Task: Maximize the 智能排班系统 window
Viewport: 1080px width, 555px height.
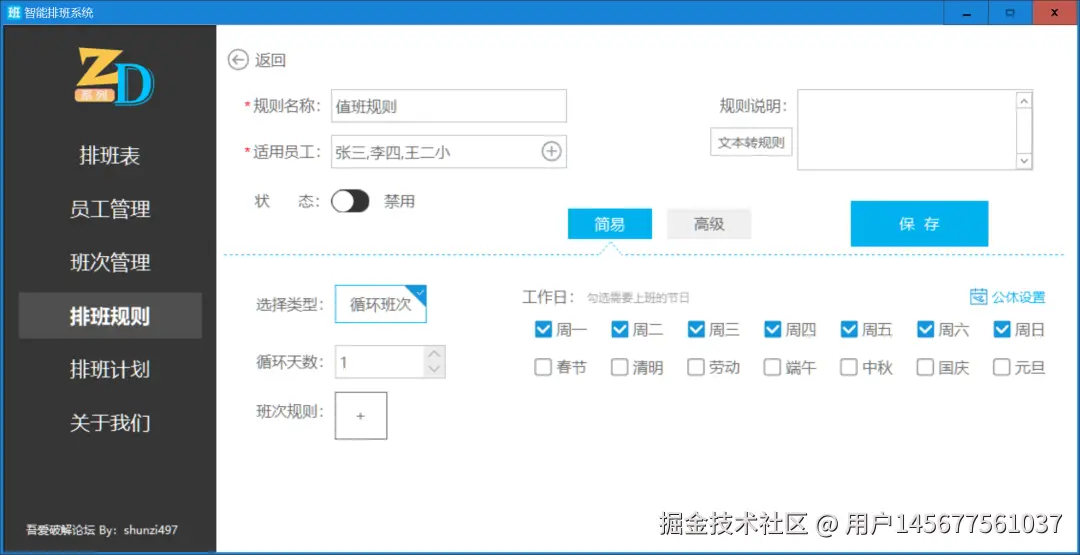Action: [1010, 12]
